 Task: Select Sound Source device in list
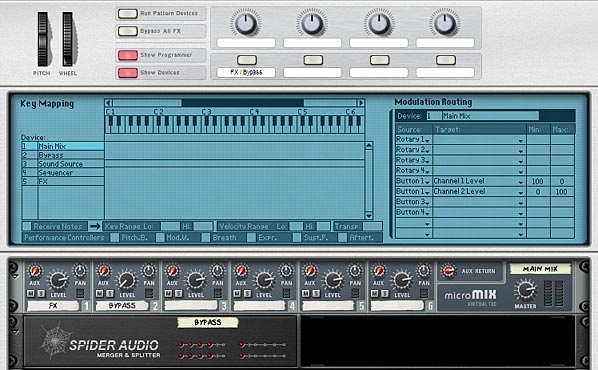click(x=63, y=164)
